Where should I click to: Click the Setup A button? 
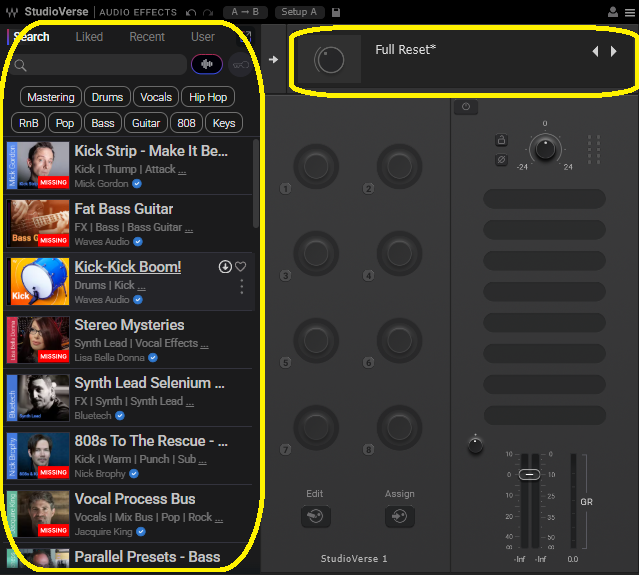(x=299, y=12)
